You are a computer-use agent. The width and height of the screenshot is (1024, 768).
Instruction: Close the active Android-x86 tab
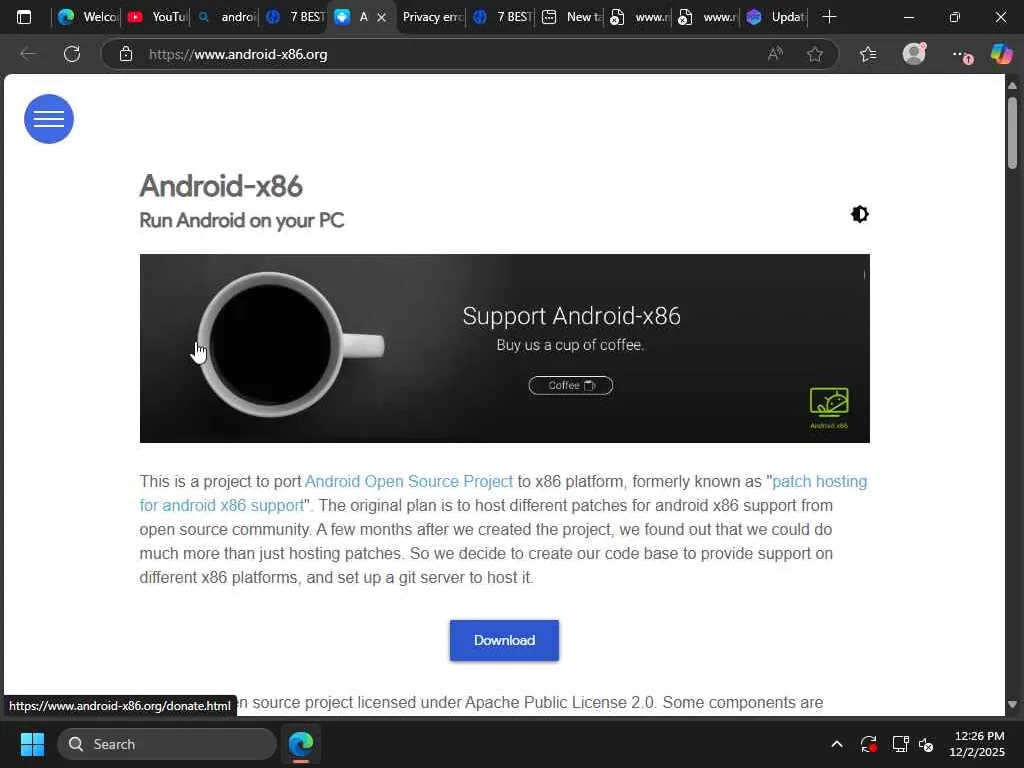coord(381,18)
